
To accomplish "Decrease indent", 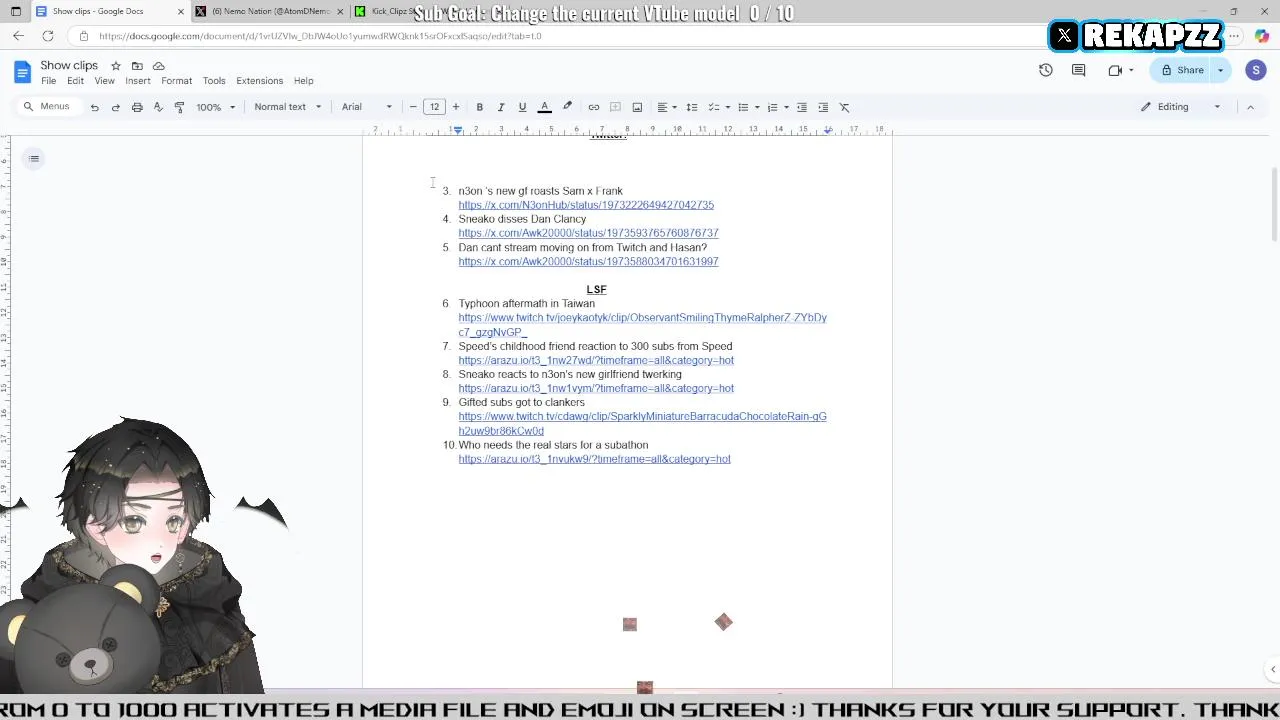I will (x=801, y=107).
